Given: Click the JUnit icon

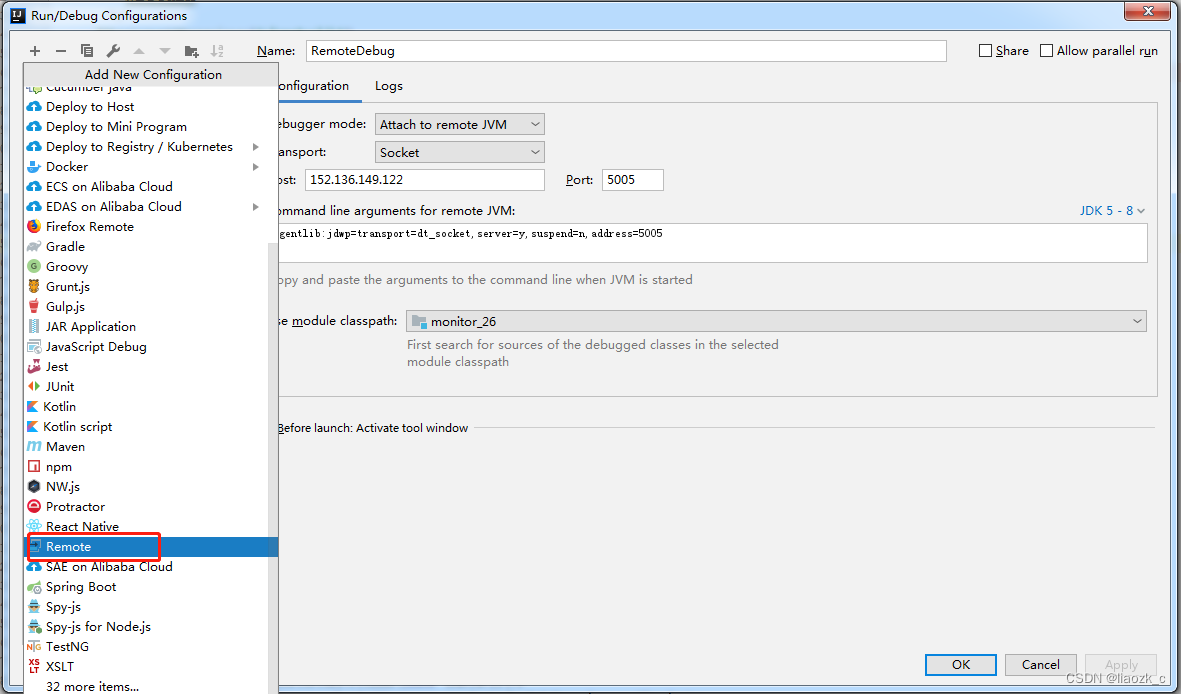Looking at the screenshot, I should [34, 387].
